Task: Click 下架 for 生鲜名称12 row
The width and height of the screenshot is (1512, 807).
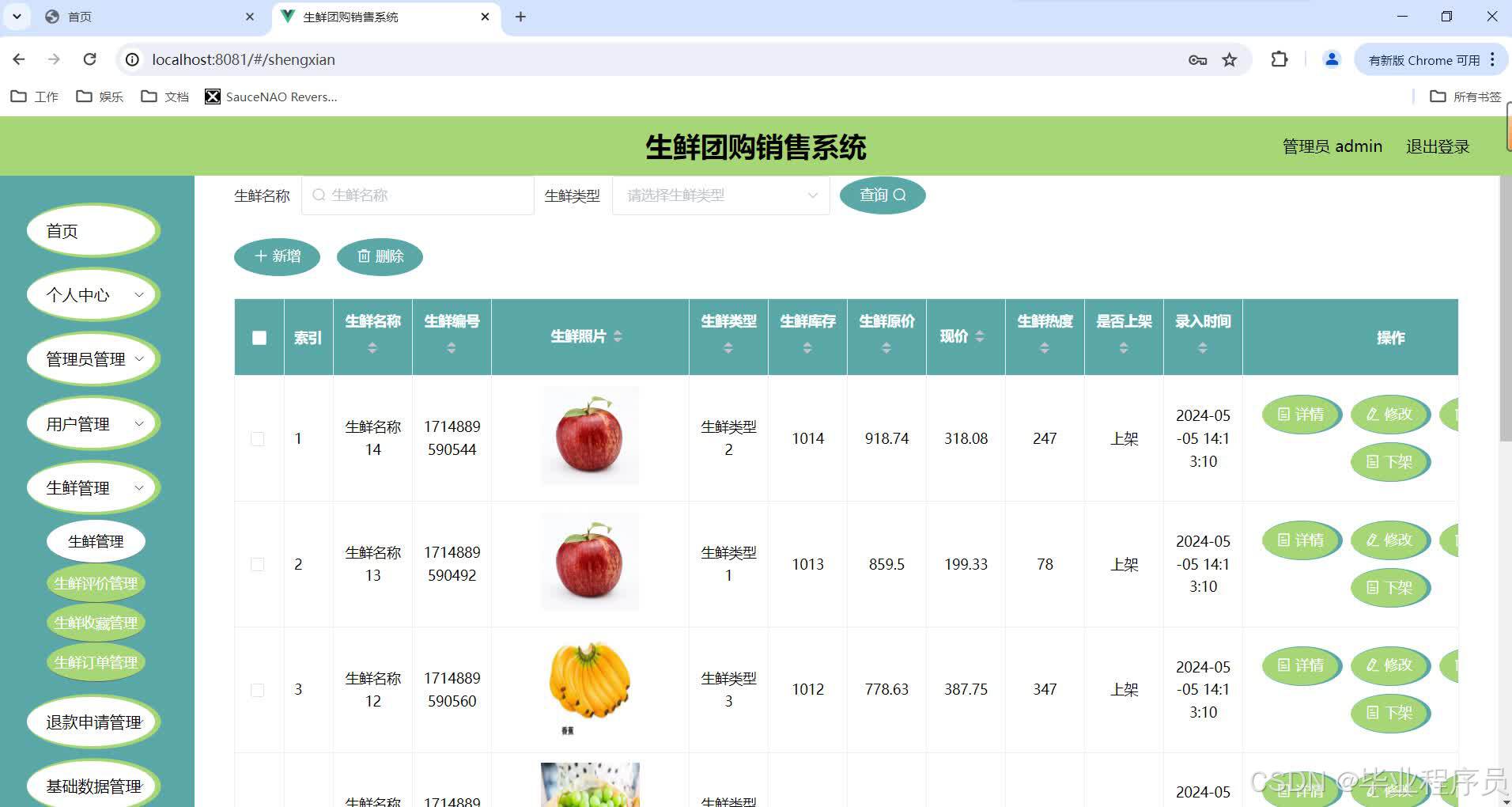Action: (1389, 713)
